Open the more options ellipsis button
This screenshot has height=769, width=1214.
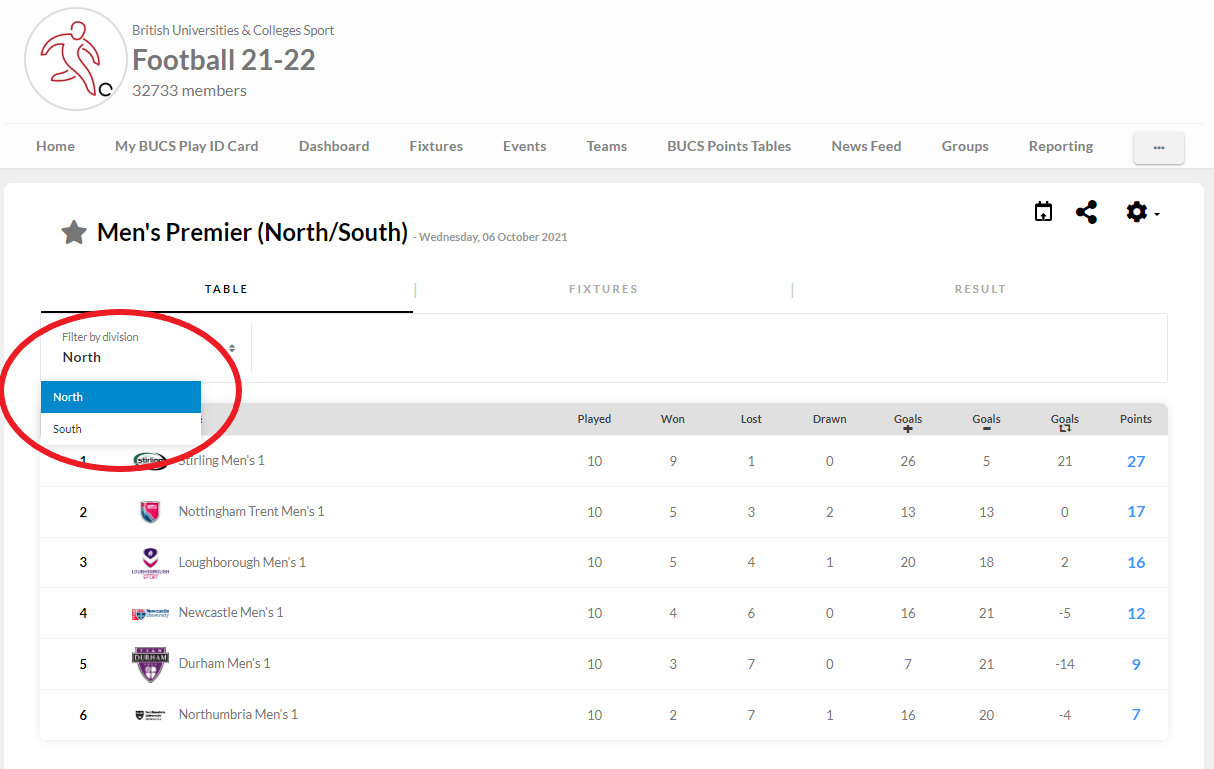pos(1159,147)
